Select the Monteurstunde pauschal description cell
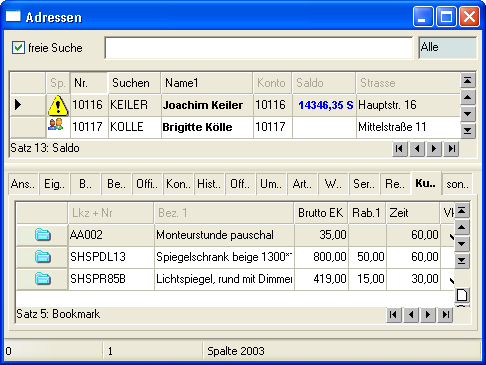This screenshot has height=365, width=486. point(224,235)
